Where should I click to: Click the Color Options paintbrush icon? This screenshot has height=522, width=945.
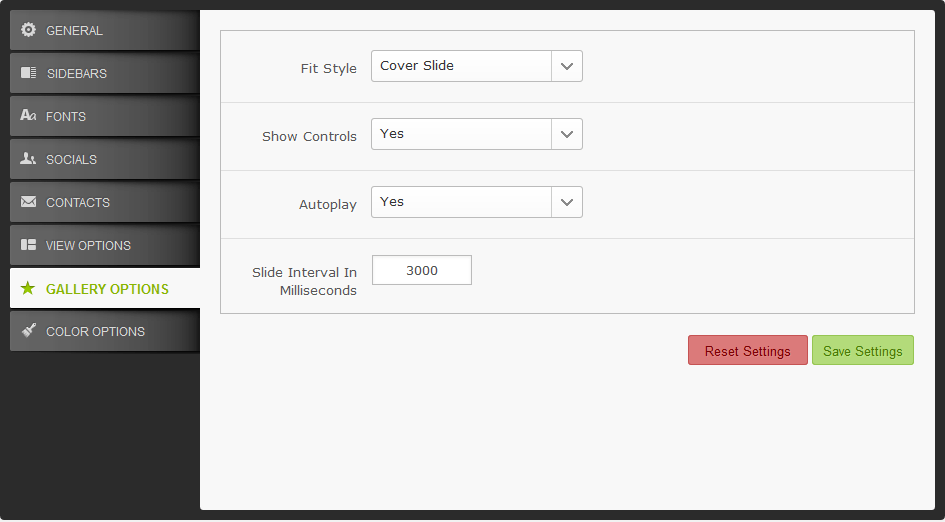click(x=28, y=330)
